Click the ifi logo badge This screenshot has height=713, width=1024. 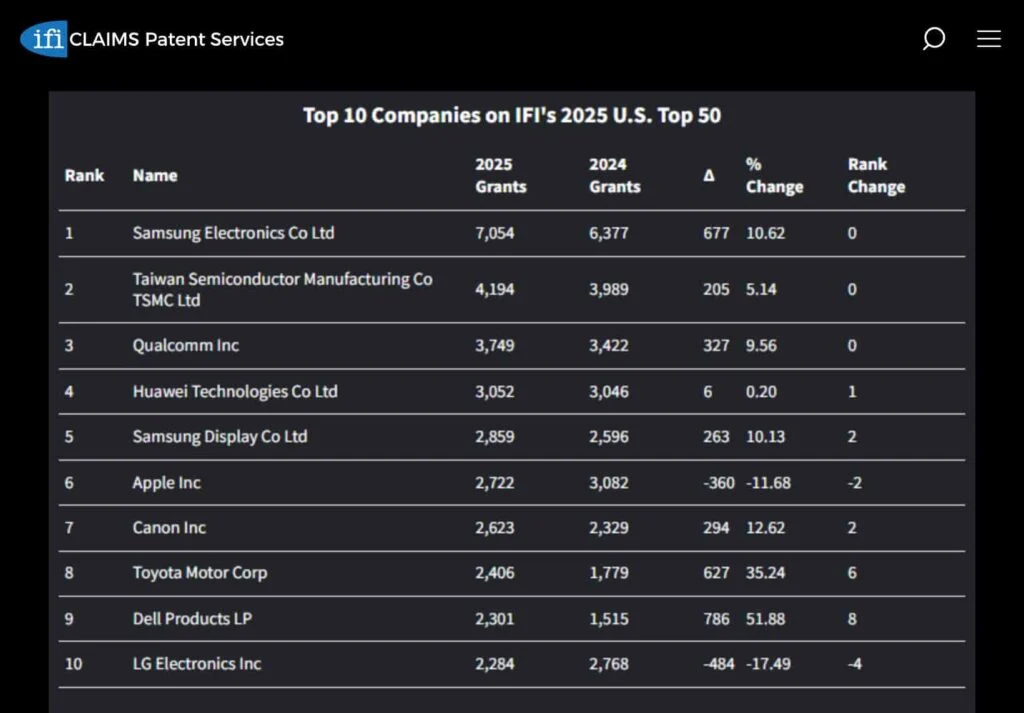44,39
